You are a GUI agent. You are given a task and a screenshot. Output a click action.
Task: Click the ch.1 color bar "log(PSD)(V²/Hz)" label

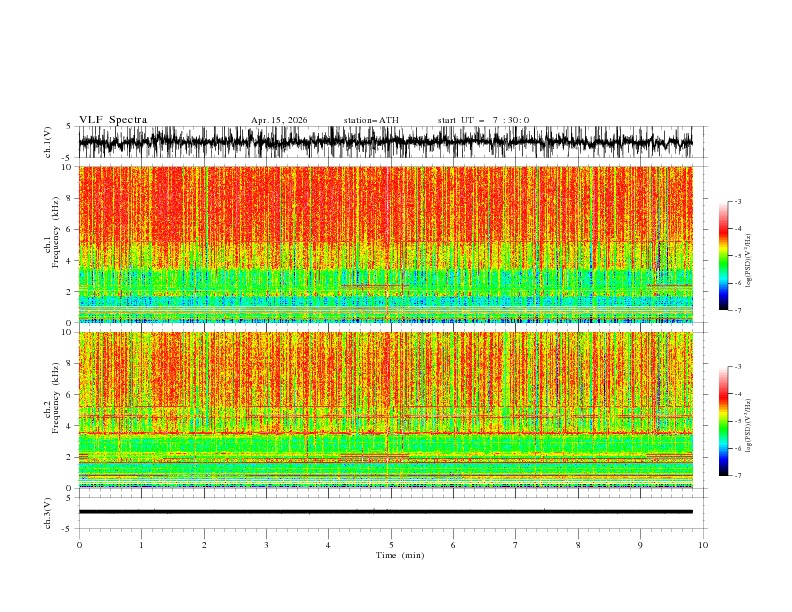pyautogui.click(x=749, y=261)
